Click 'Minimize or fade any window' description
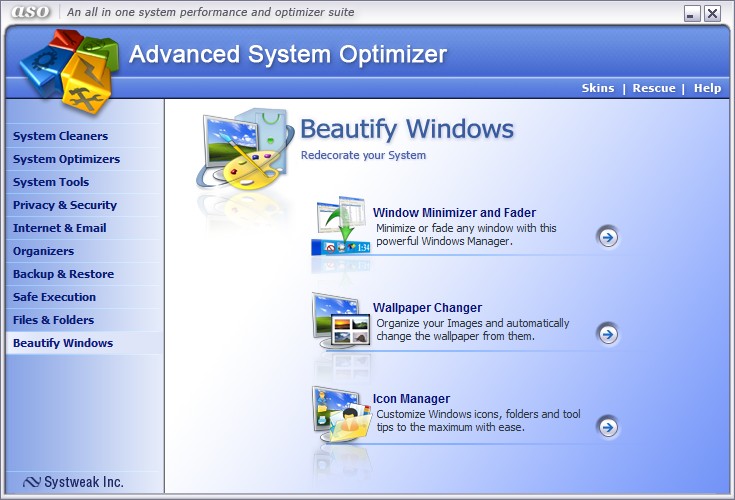 coord(466,235)
